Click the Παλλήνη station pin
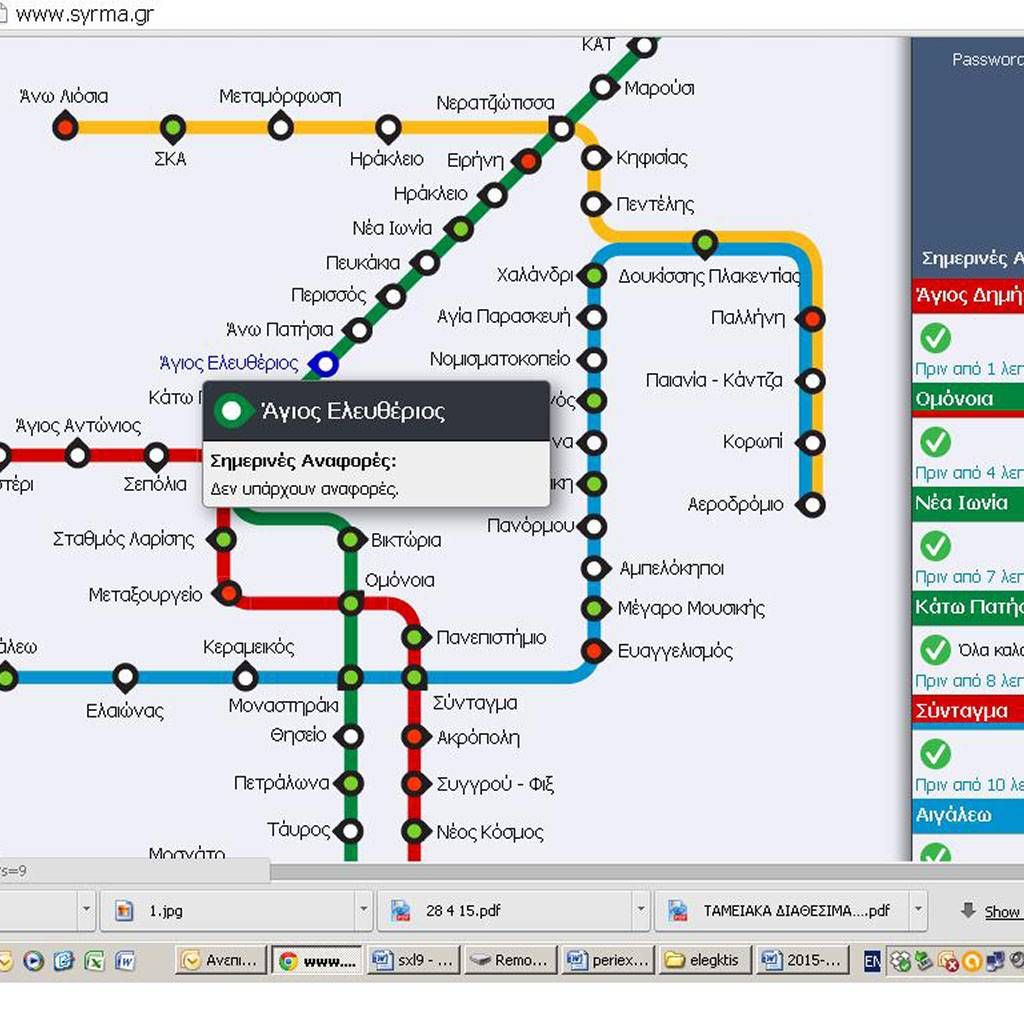Screen dimensions: 1024x1024 812,319
